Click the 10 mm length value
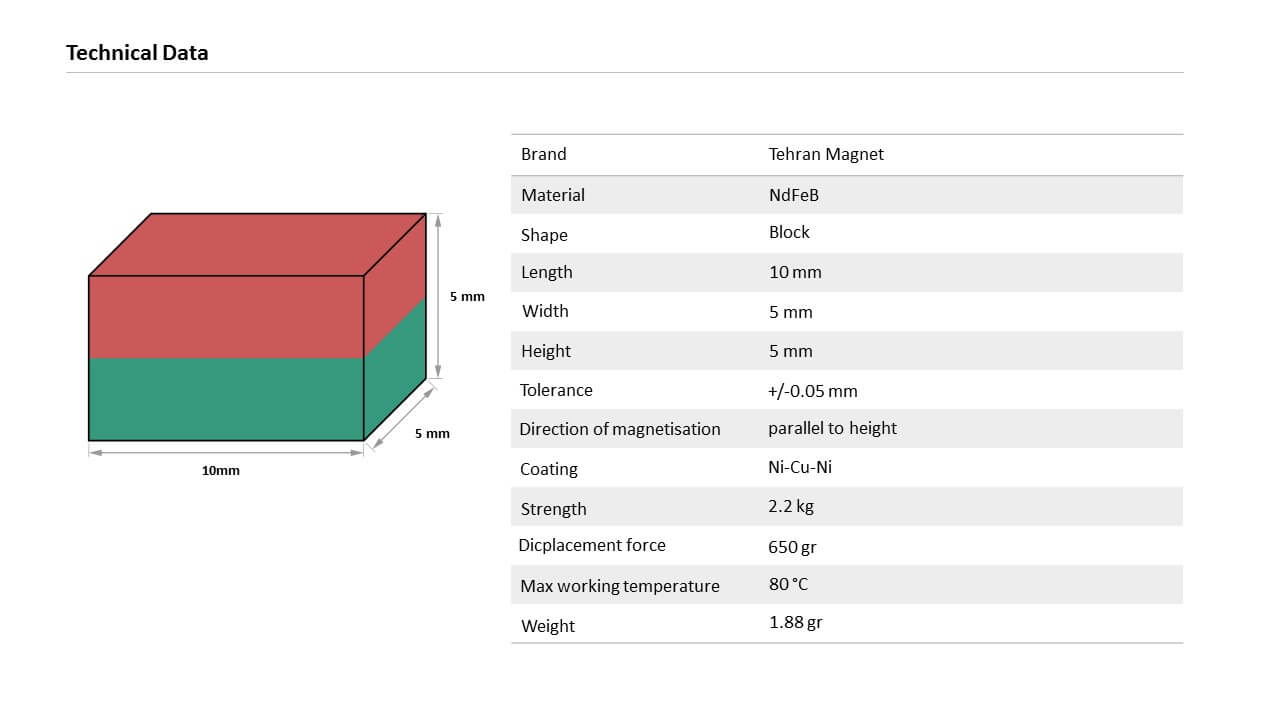The width and height of the screenshot is (1280, 720). [x=795, y=272]
